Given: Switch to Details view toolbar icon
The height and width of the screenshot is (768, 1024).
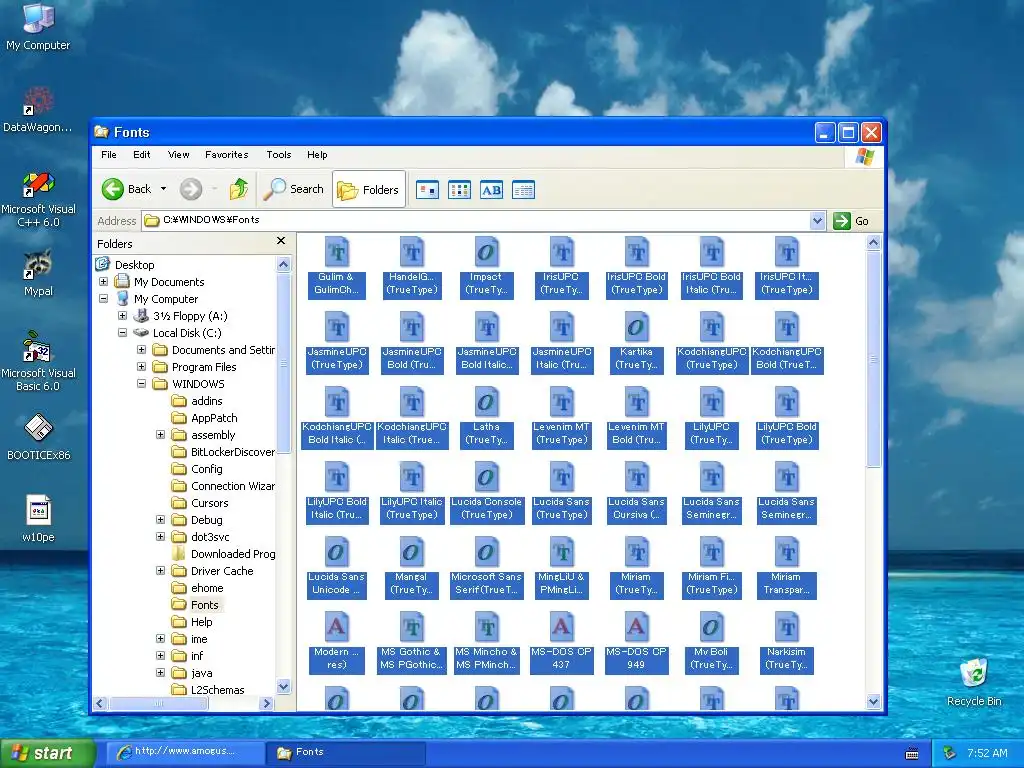Looking at the screenshot, I should click(x=523, y=190).
